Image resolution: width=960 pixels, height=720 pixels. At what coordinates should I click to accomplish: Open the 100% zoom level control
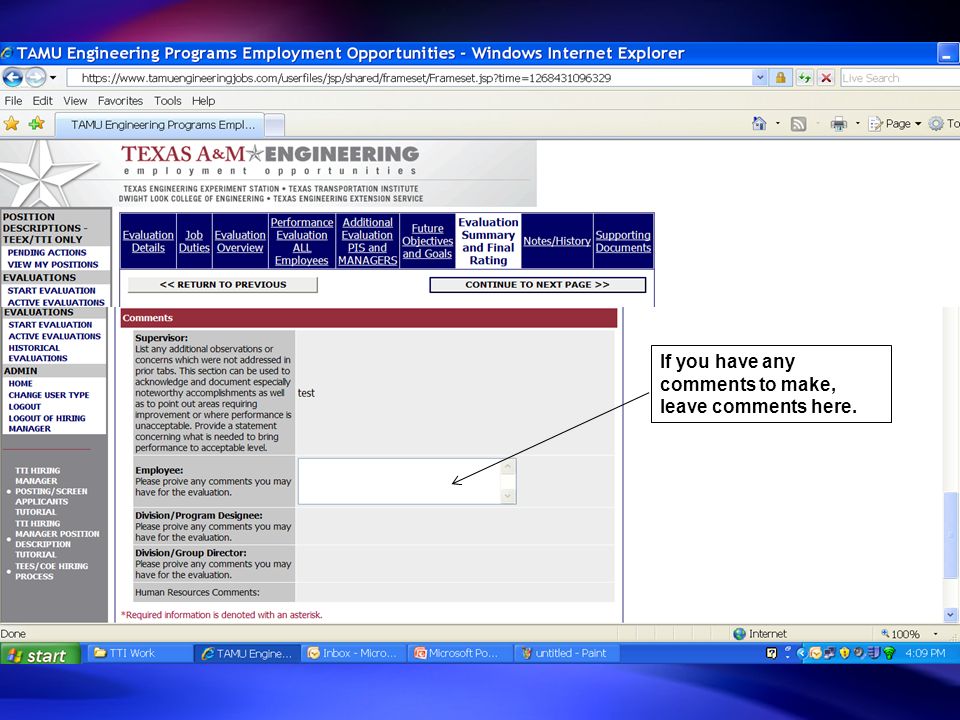900,634
